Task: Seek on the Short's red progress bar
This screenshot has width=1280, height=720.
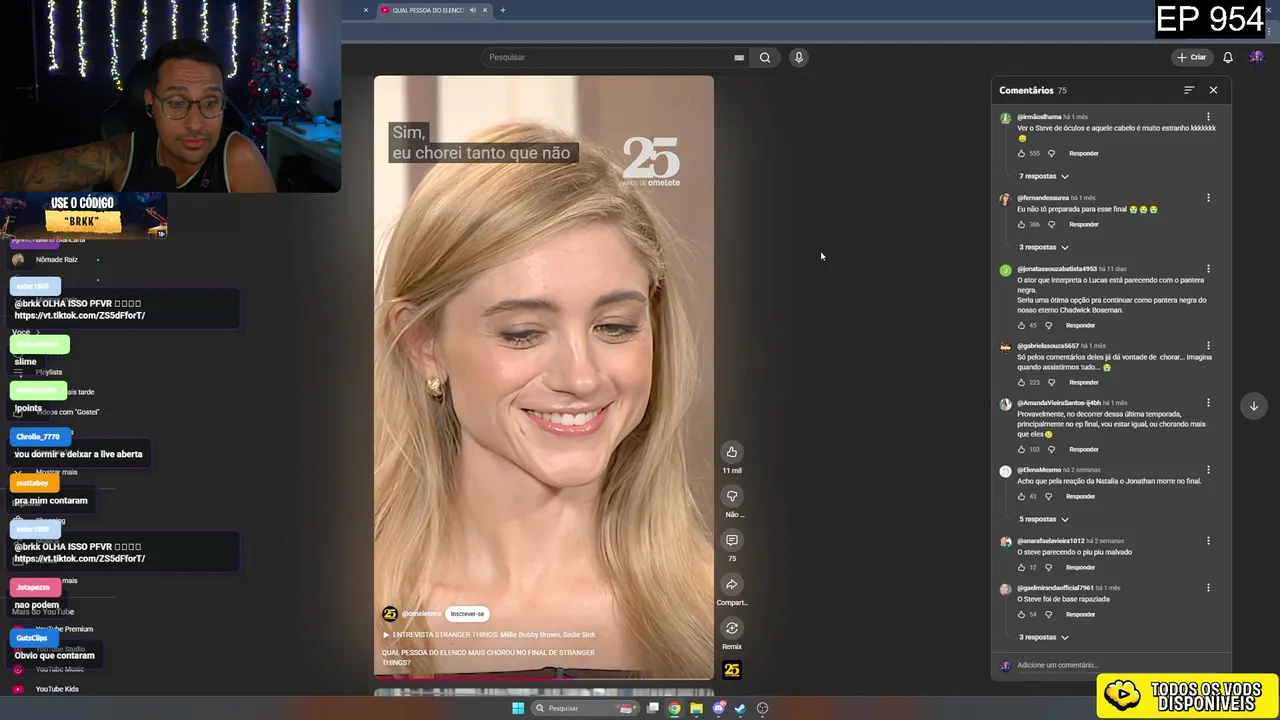Action: 544,678
